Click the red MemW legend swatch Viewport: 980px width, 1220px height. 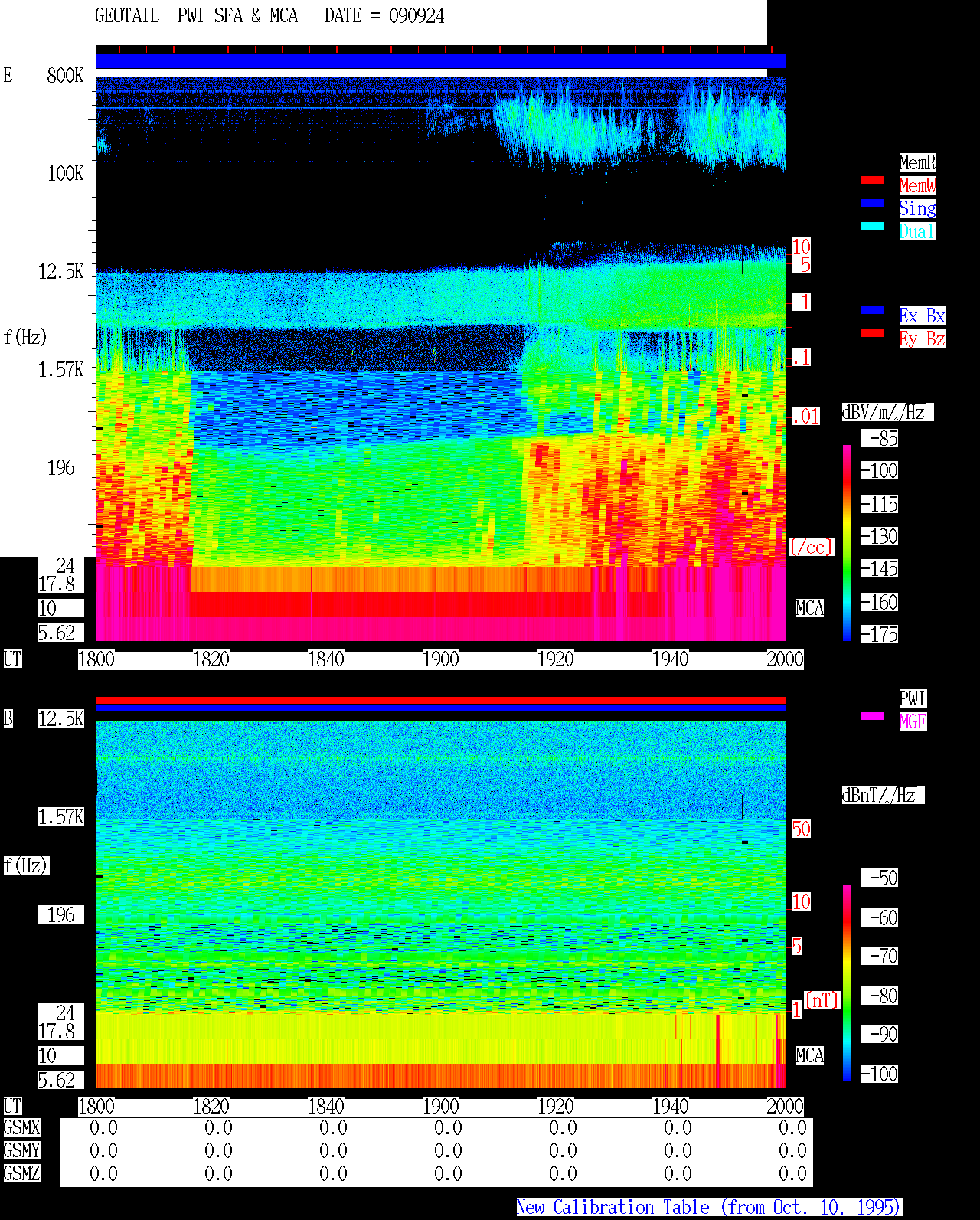(873, 180)
